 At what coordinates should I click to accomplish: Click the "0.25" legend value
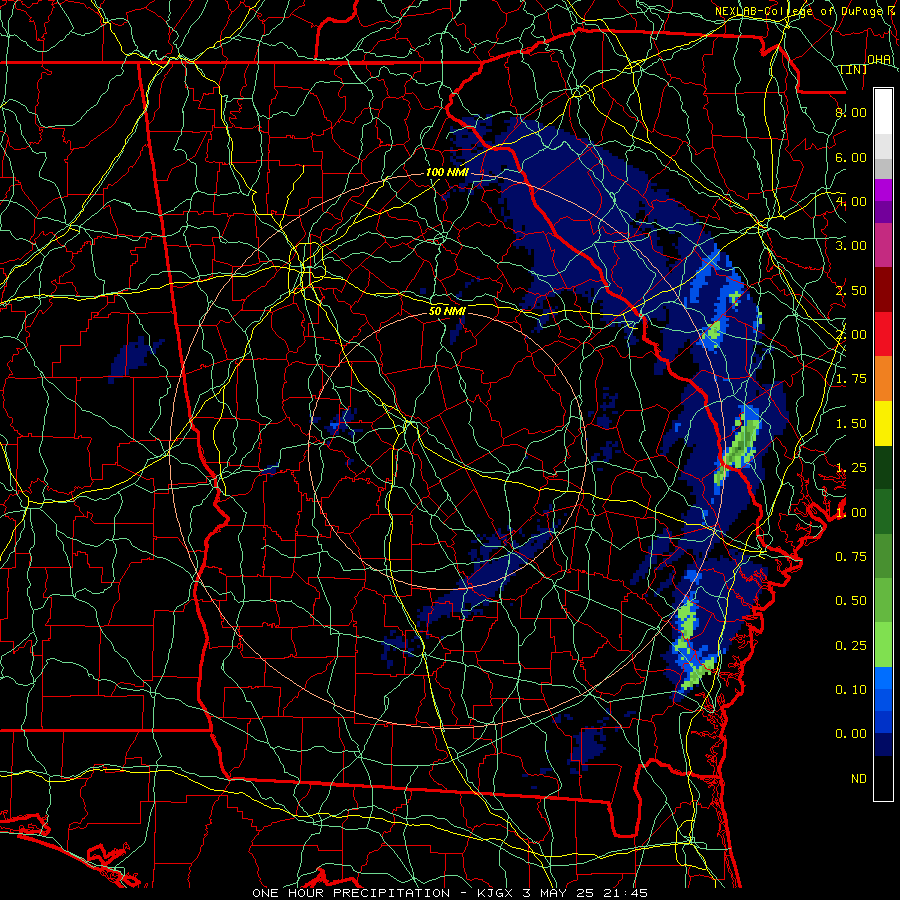(x=851, y=646)
